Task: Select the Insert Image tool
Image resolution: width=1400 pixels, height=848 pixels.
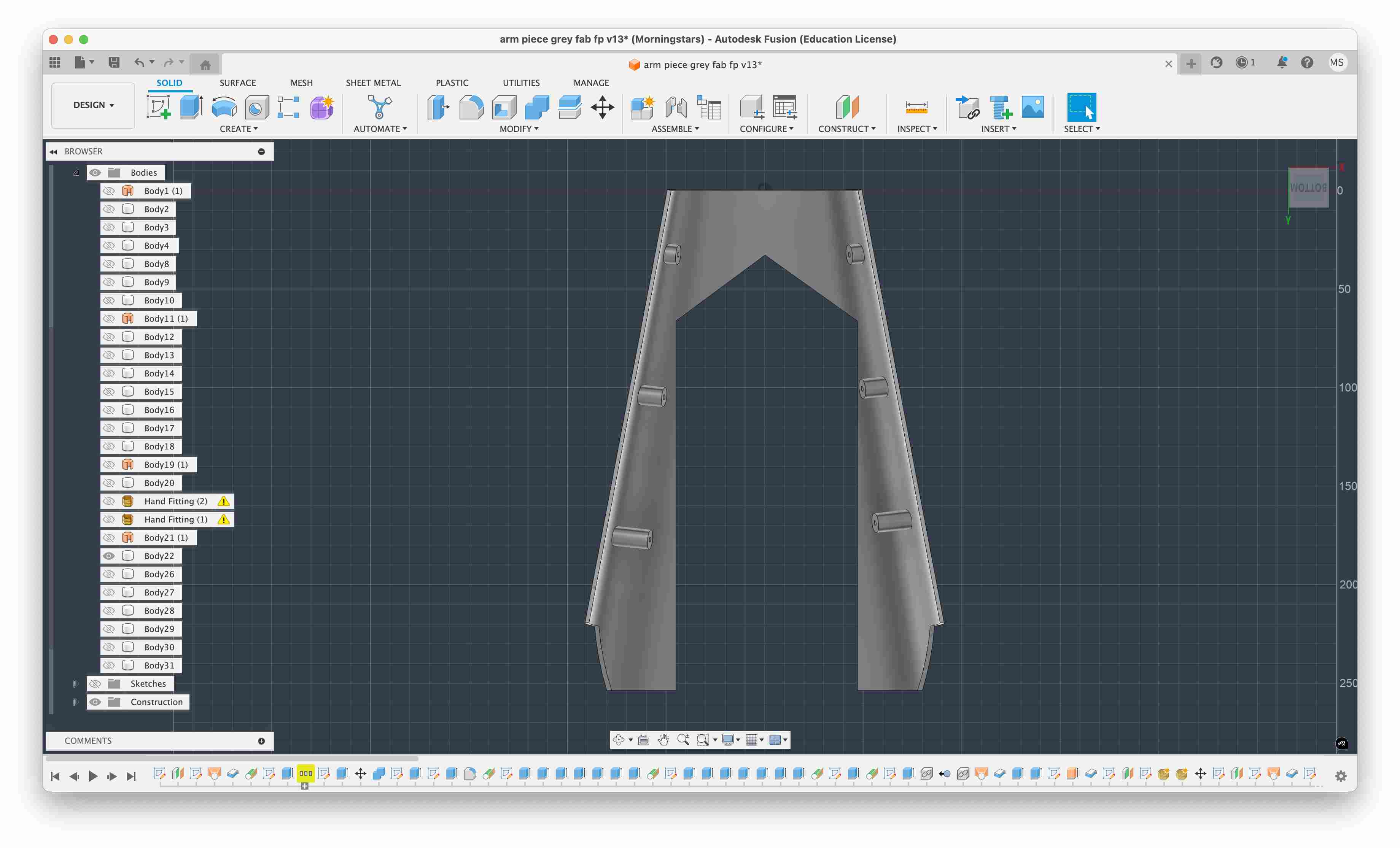Action: pyautogui.click(x=1032, y=107)
